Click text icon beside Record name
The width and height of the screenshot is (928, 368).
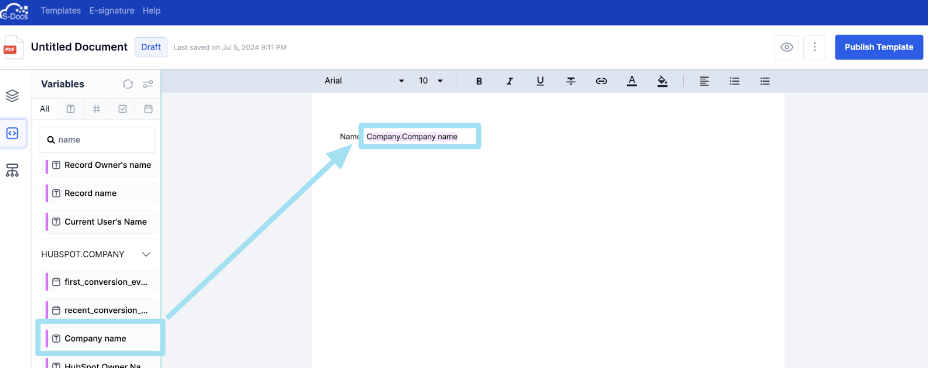click(x=56, y=193)
